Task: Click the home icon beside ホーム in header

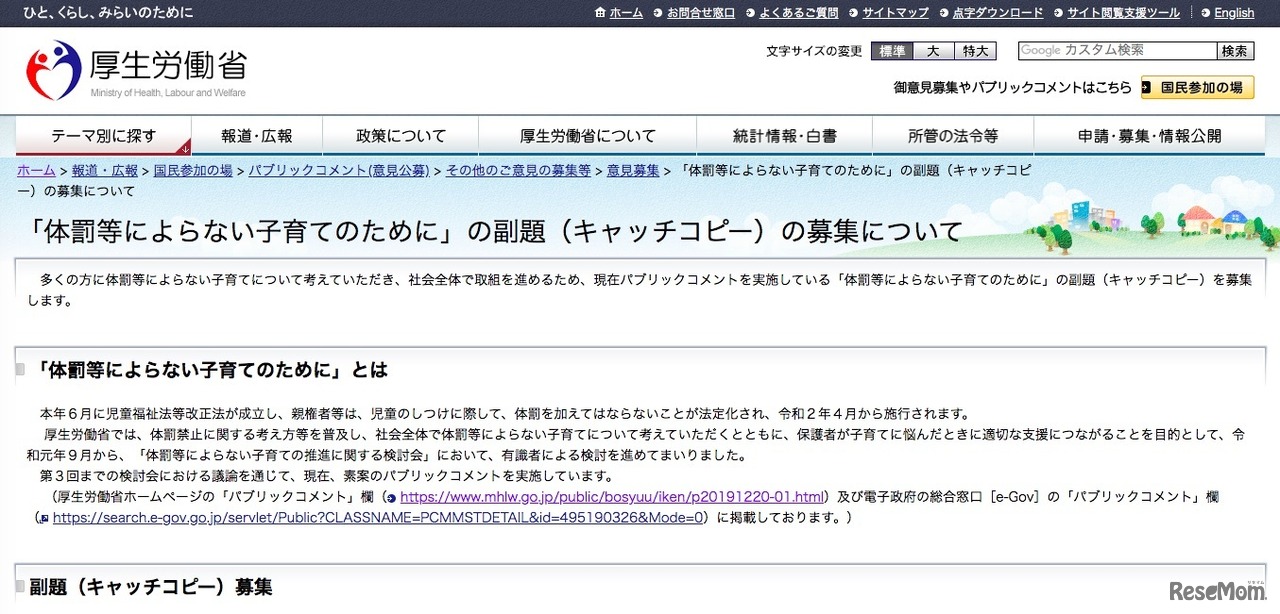Action: (602, 13)
